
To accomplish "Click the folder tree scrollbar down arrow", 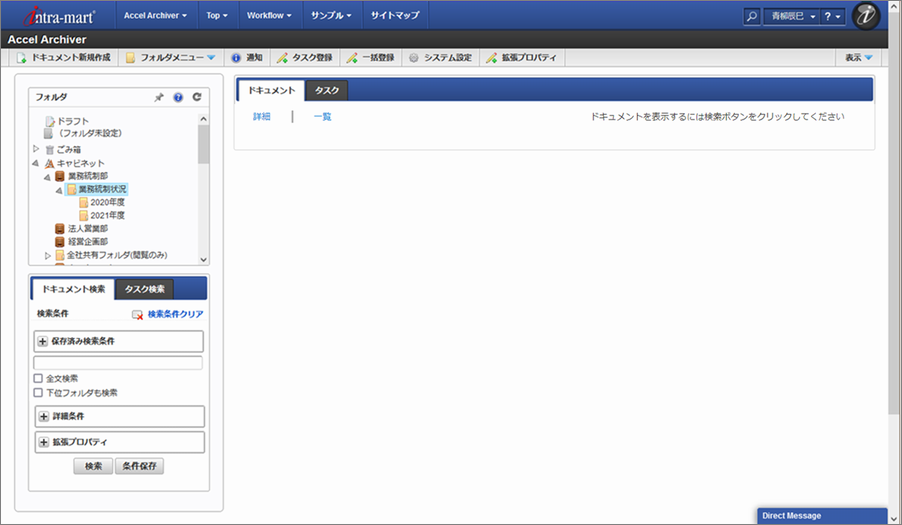I will point(203,260).
